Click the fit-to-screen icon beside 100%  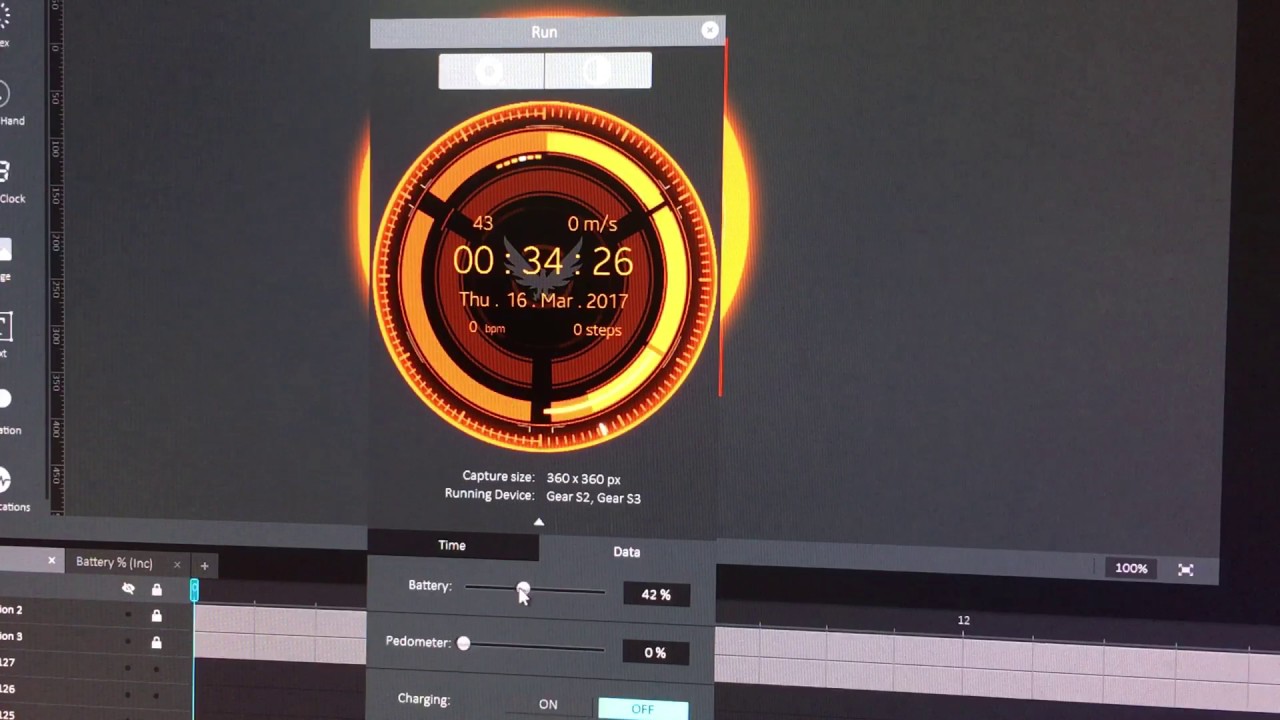click(1185, 570)
